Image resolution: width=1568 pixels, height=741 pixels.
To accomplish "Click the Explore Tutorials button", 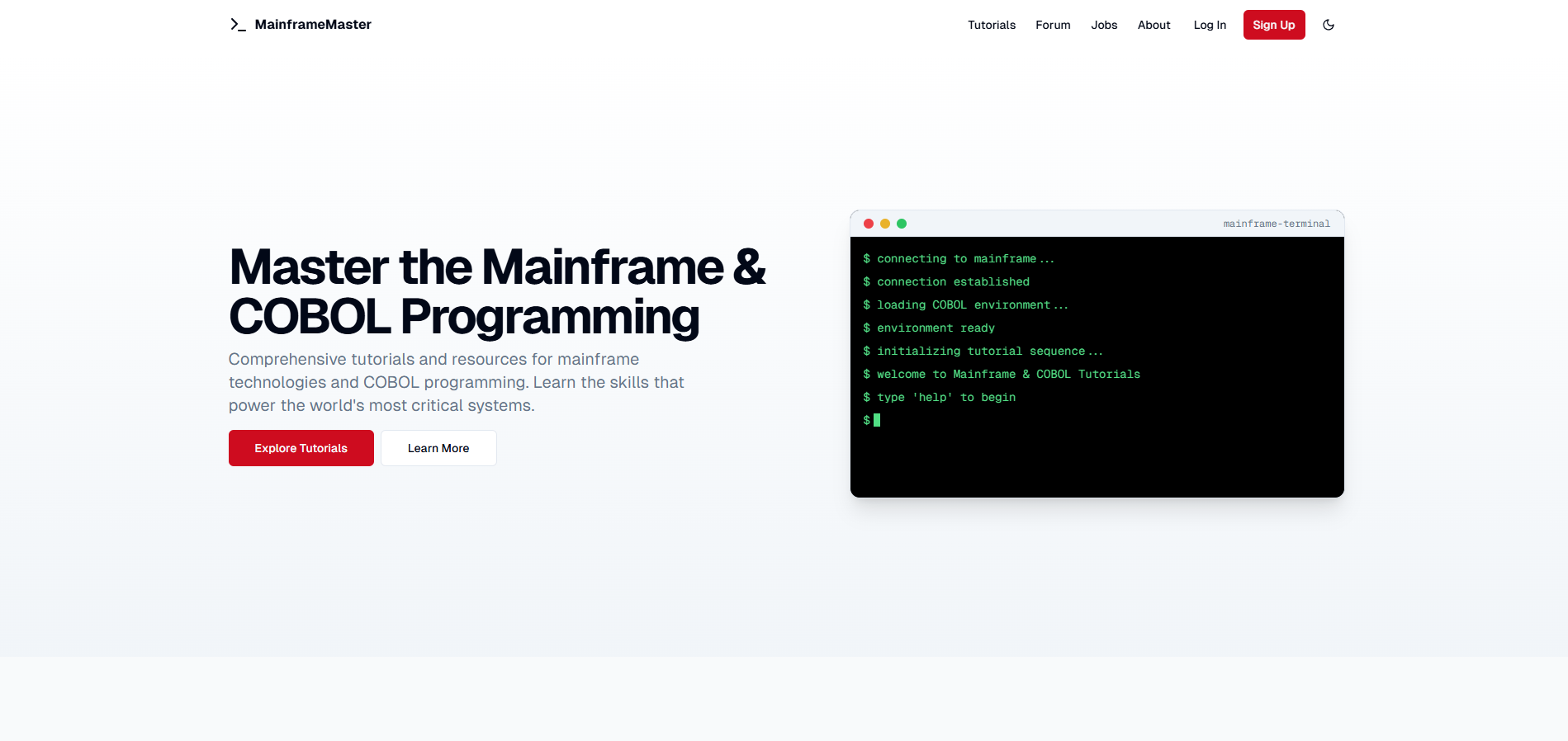I will click(301, 448).
